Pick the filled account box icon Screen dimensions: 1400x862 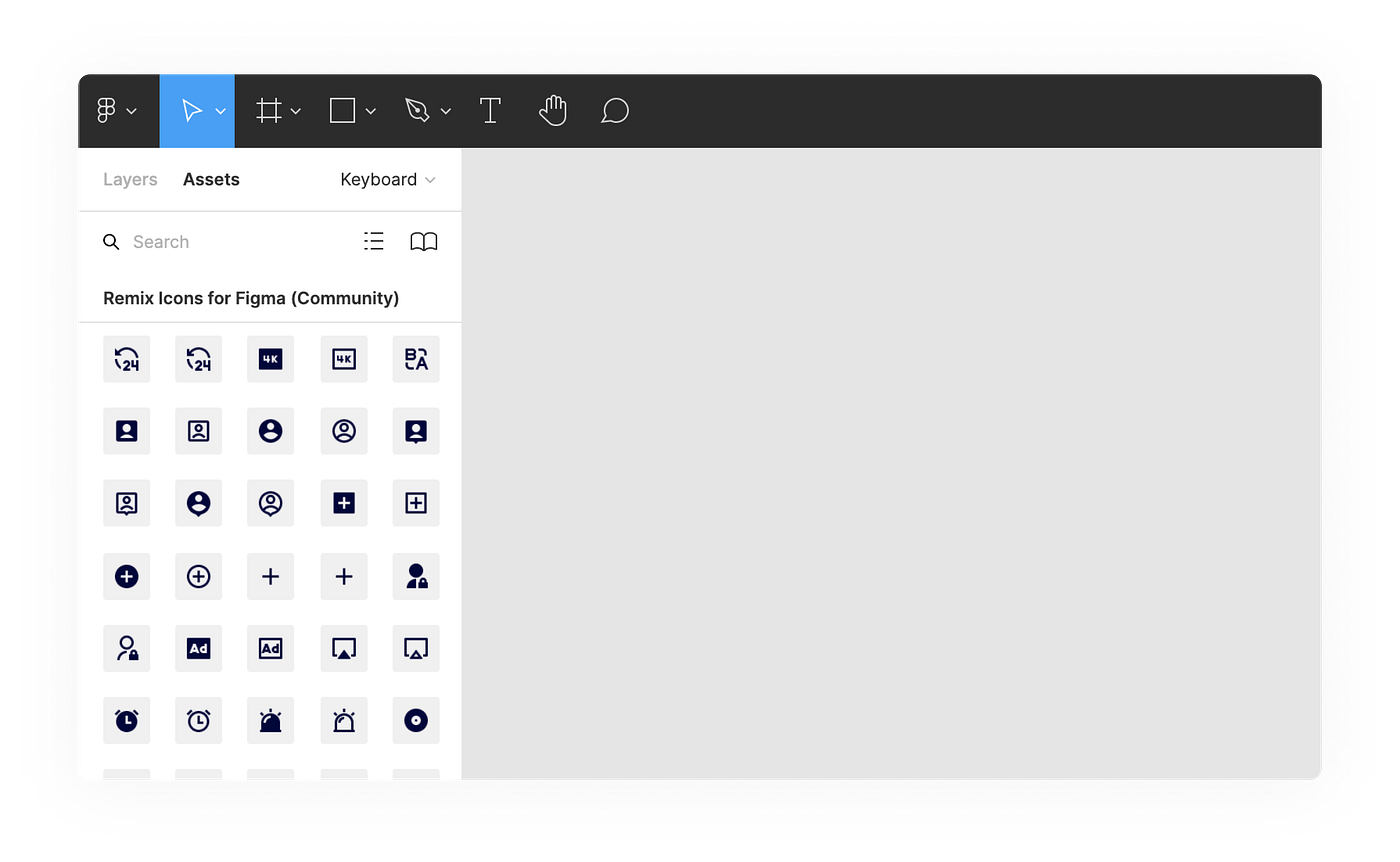127,431
